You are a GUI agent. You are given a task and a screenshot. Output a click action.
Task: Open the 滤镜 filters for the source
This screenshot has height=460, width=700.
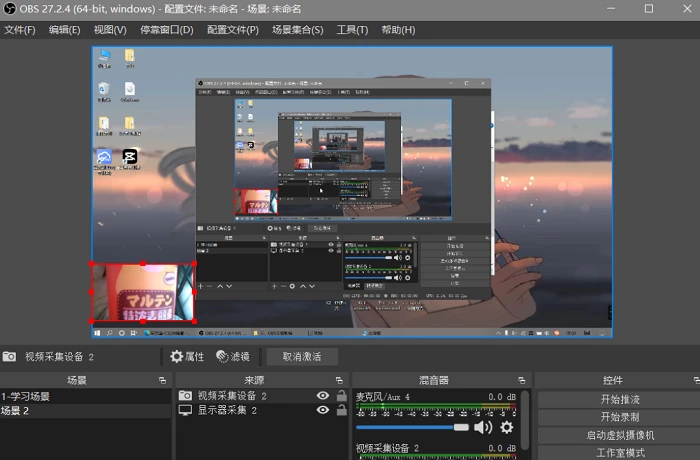233,356
